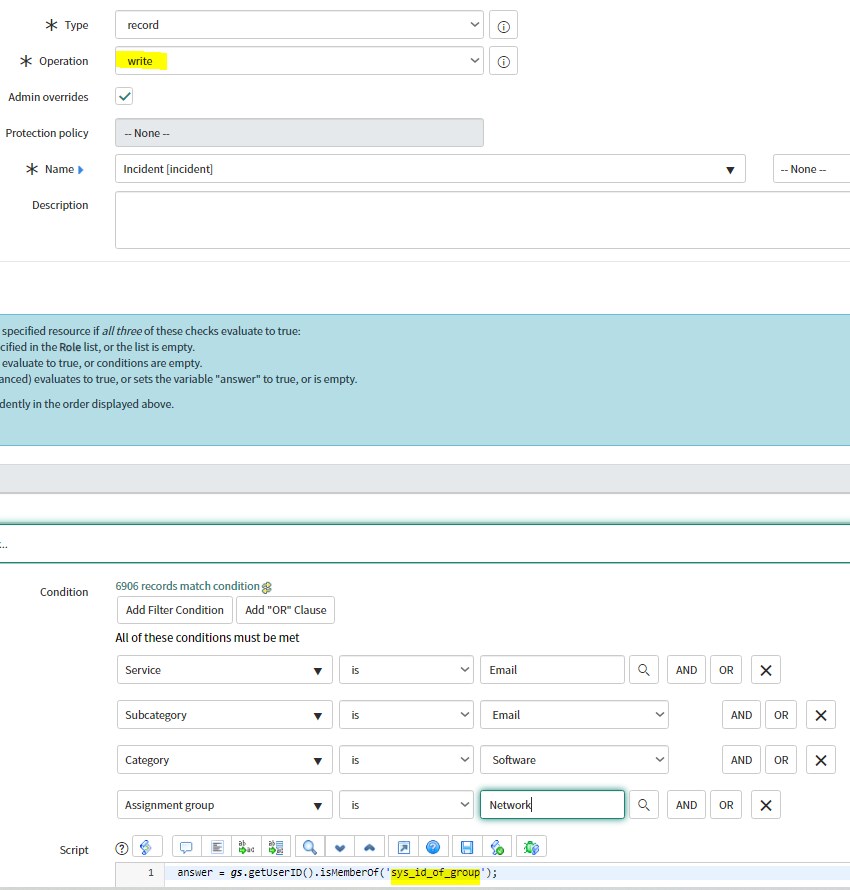Click the info icon beside Operation field
Screen dimensions: 850x890
coord(503,62)
